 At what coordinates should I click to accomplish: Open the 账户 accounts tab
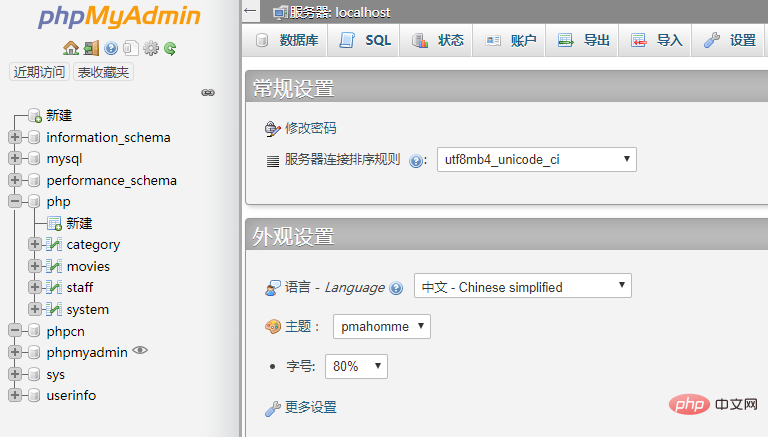[x=509, y=40]
